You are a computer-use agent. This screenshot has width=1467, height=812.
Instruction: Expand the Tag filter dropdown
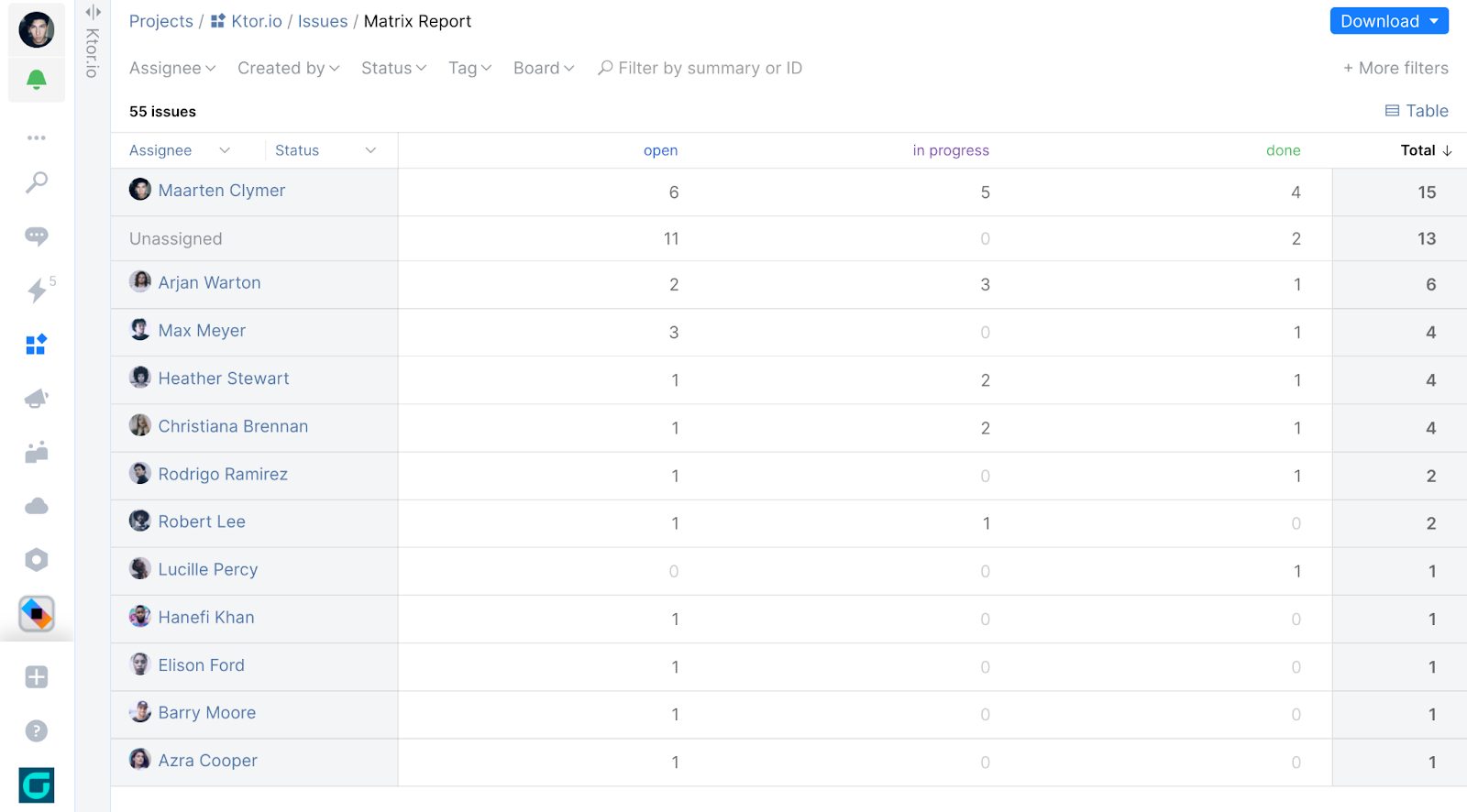click(x=470, y=68)
